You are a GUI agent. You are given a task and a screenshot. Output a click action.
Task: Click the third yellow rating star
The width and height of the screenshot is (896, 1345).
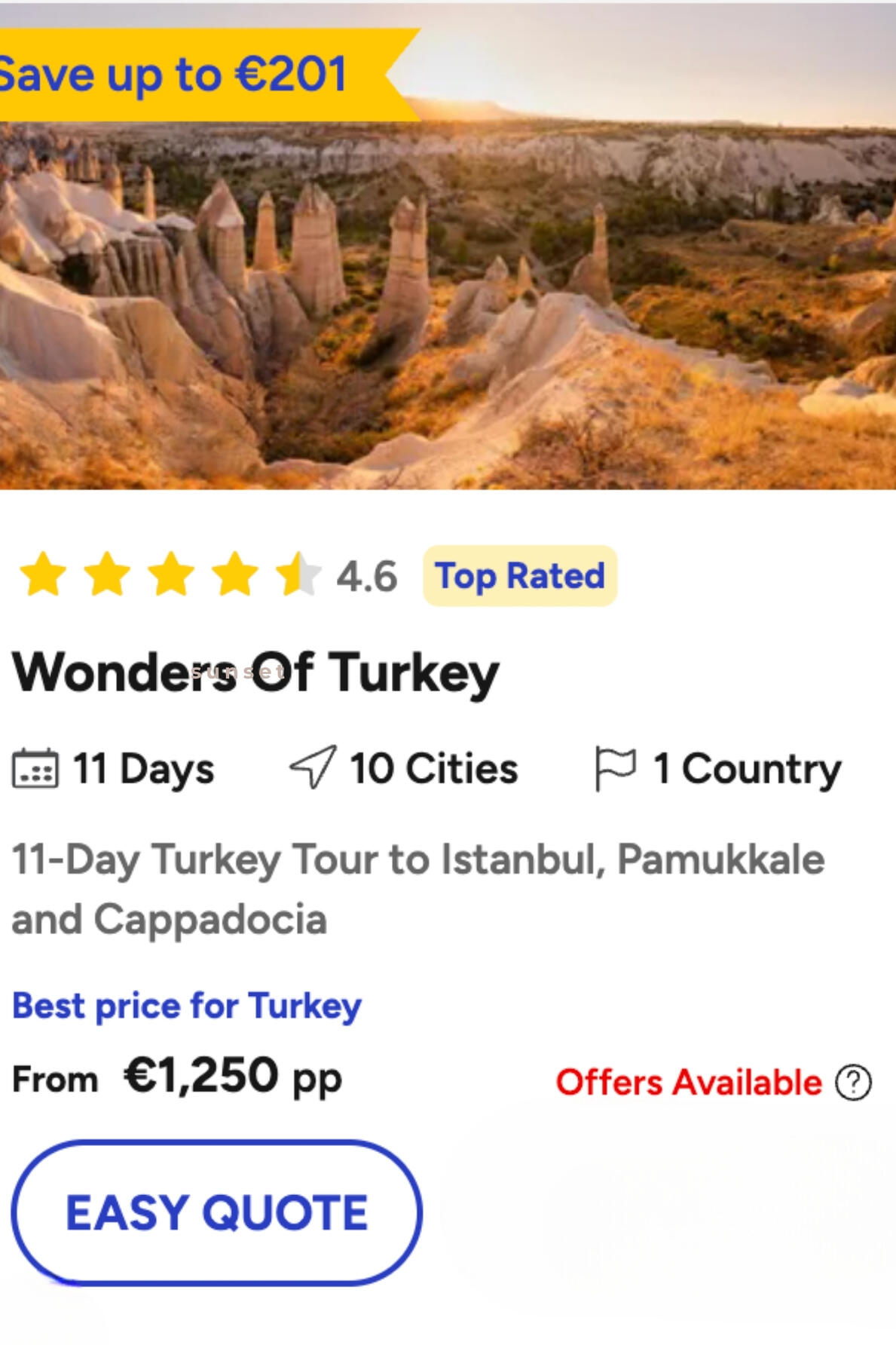coord(171,574)
